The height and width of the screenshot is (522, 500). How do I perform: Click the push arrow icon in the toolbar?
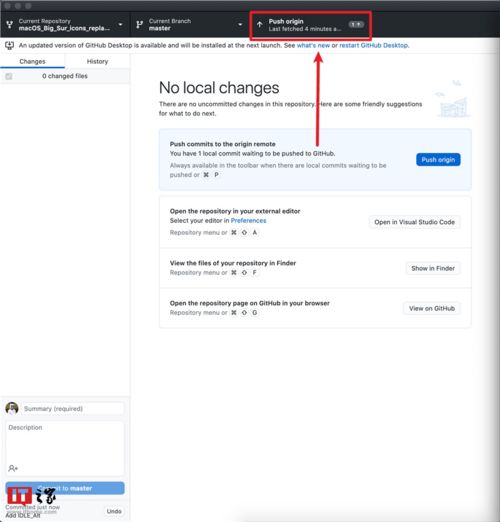point(259,25)
